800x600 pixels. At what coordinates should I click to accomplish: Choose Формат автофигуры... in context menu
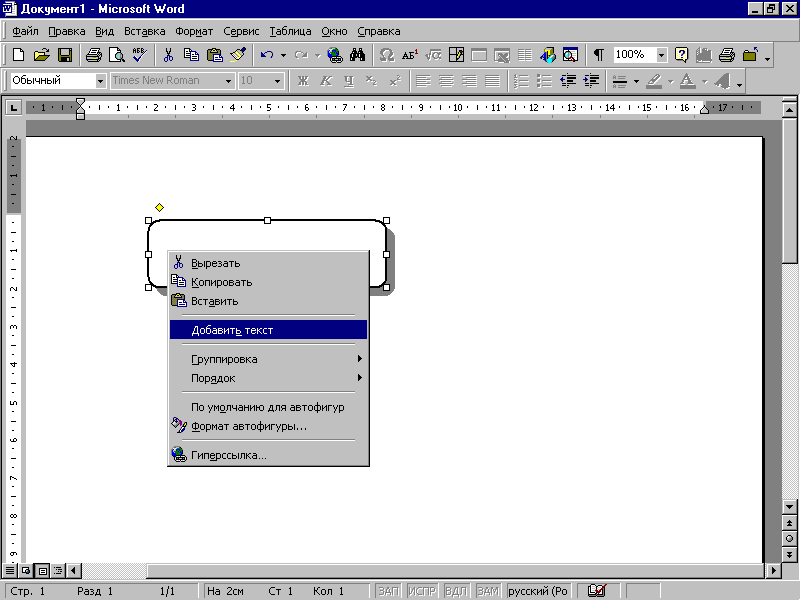268,426
